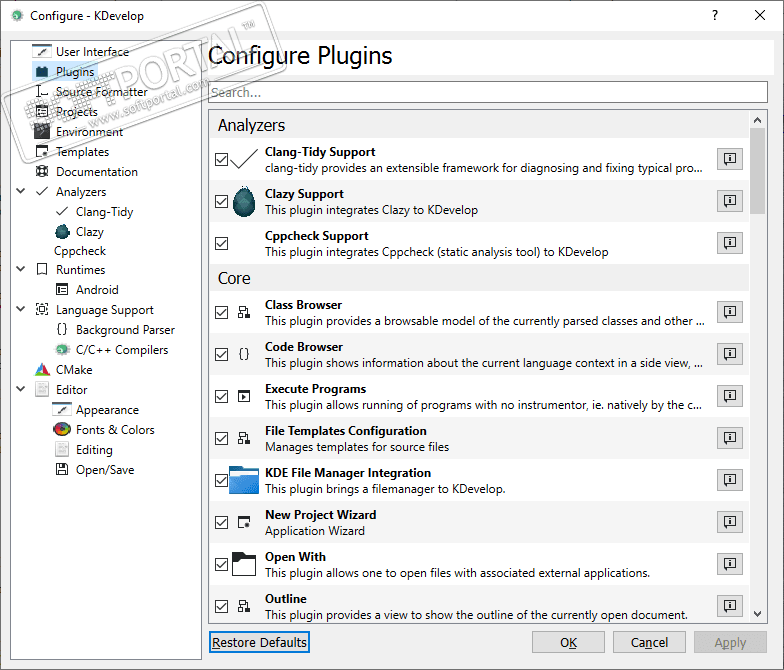Collapse the Runtimes tree node
Image resolution: width=784 pixels, height=670 pixels.
tap(21, 269)
